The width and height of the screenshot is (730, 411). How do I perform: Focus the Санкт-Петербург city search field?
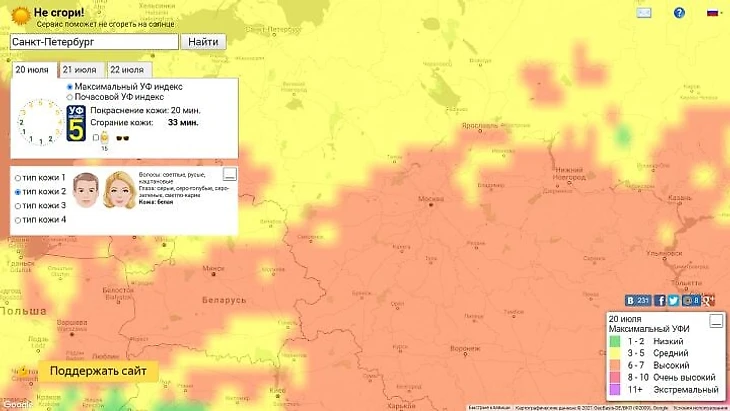point(94,42)
